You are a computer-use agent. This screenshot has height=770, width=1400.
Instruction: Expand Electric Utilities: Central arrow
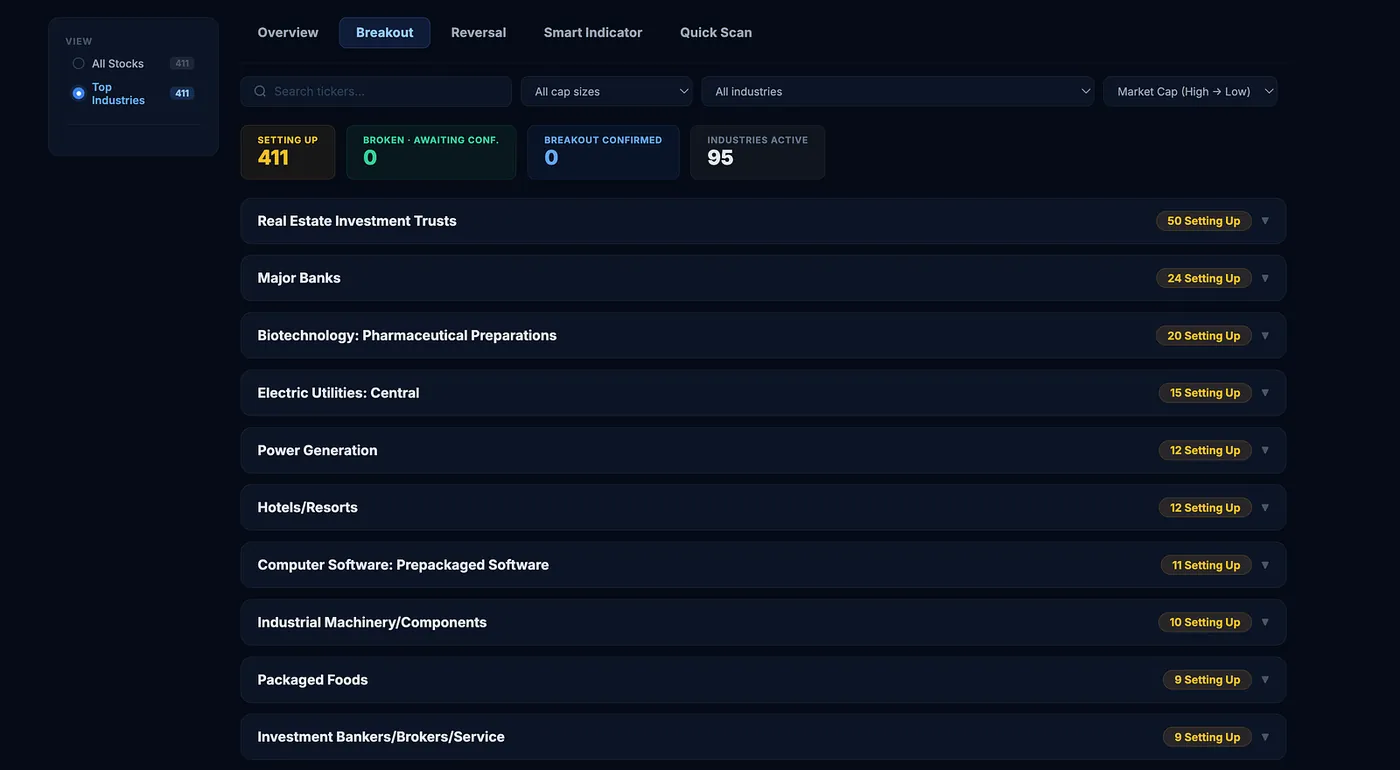point(1265,393)
